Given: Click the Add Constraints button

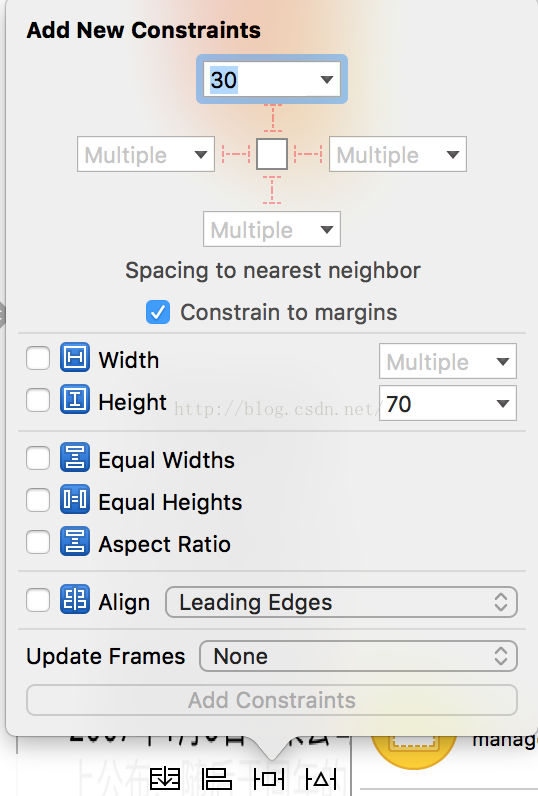Looking at the screenshot, I should [272, 700].
